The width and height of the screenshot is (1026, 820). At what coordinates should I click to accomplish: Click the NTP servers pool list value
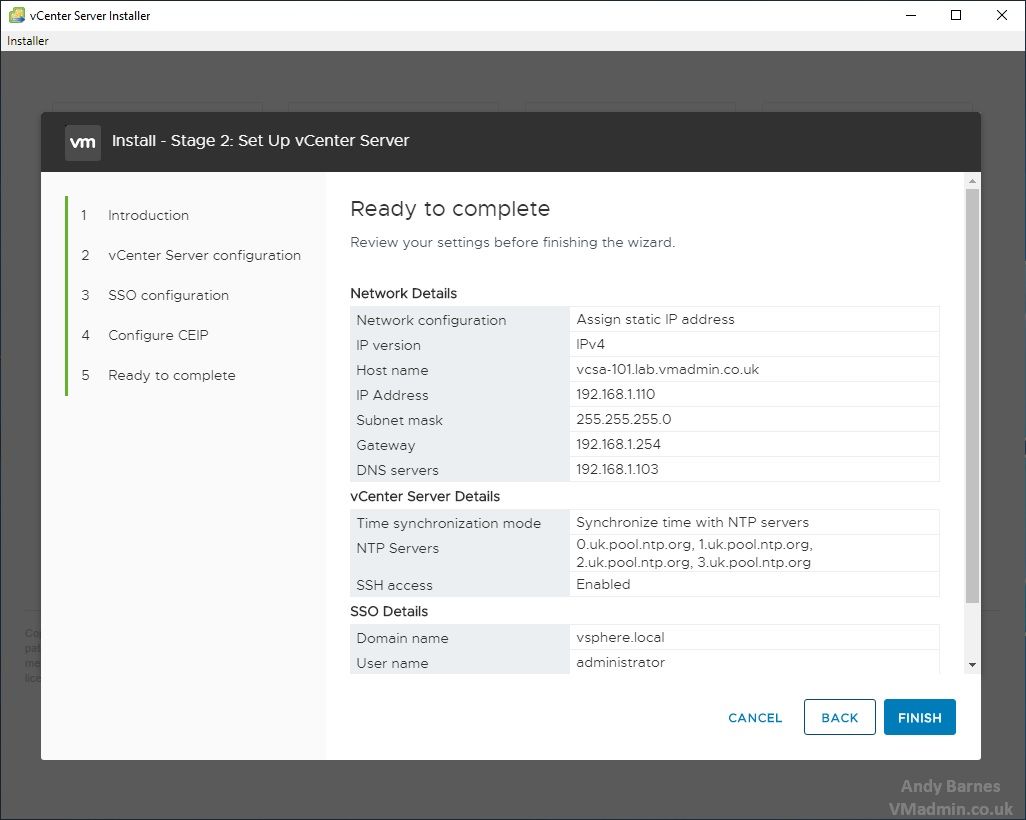pyautogui.click(x=694, y=553)
